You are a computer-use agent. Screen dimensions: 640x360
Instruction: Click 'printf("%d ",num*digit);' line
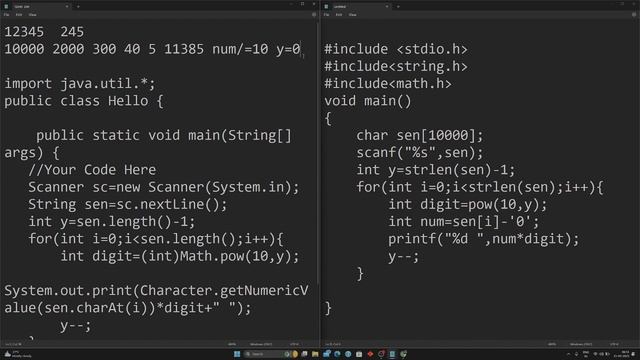click(x=483, y=239)
